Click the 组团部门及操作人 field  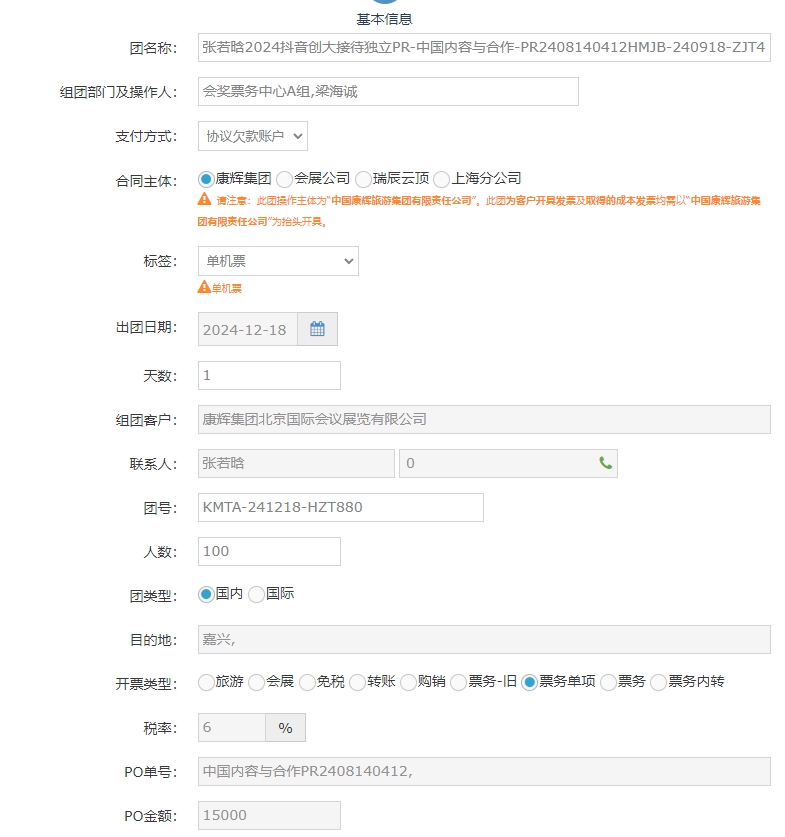(388, 91)
